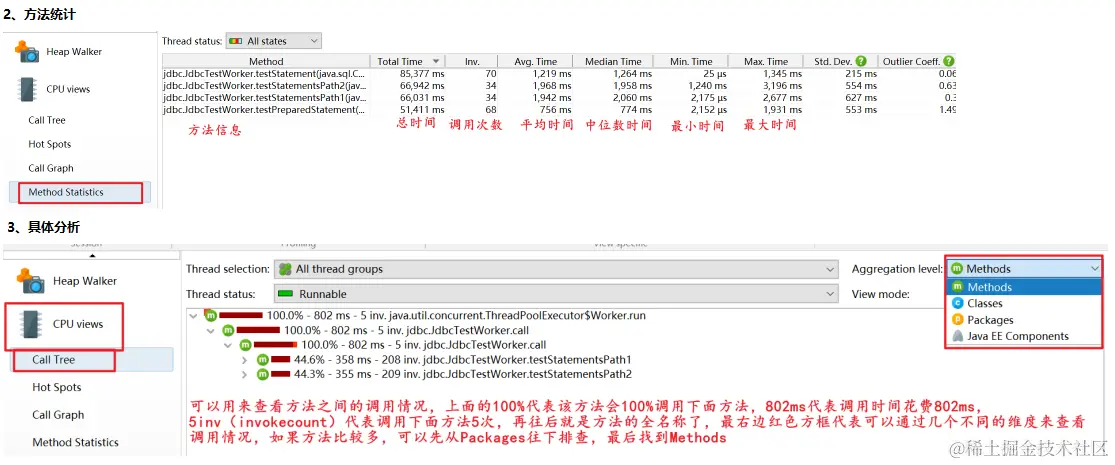Open Thread status All states dropdown
Viewport: 1115px width, 465px height.
[273, 41]
